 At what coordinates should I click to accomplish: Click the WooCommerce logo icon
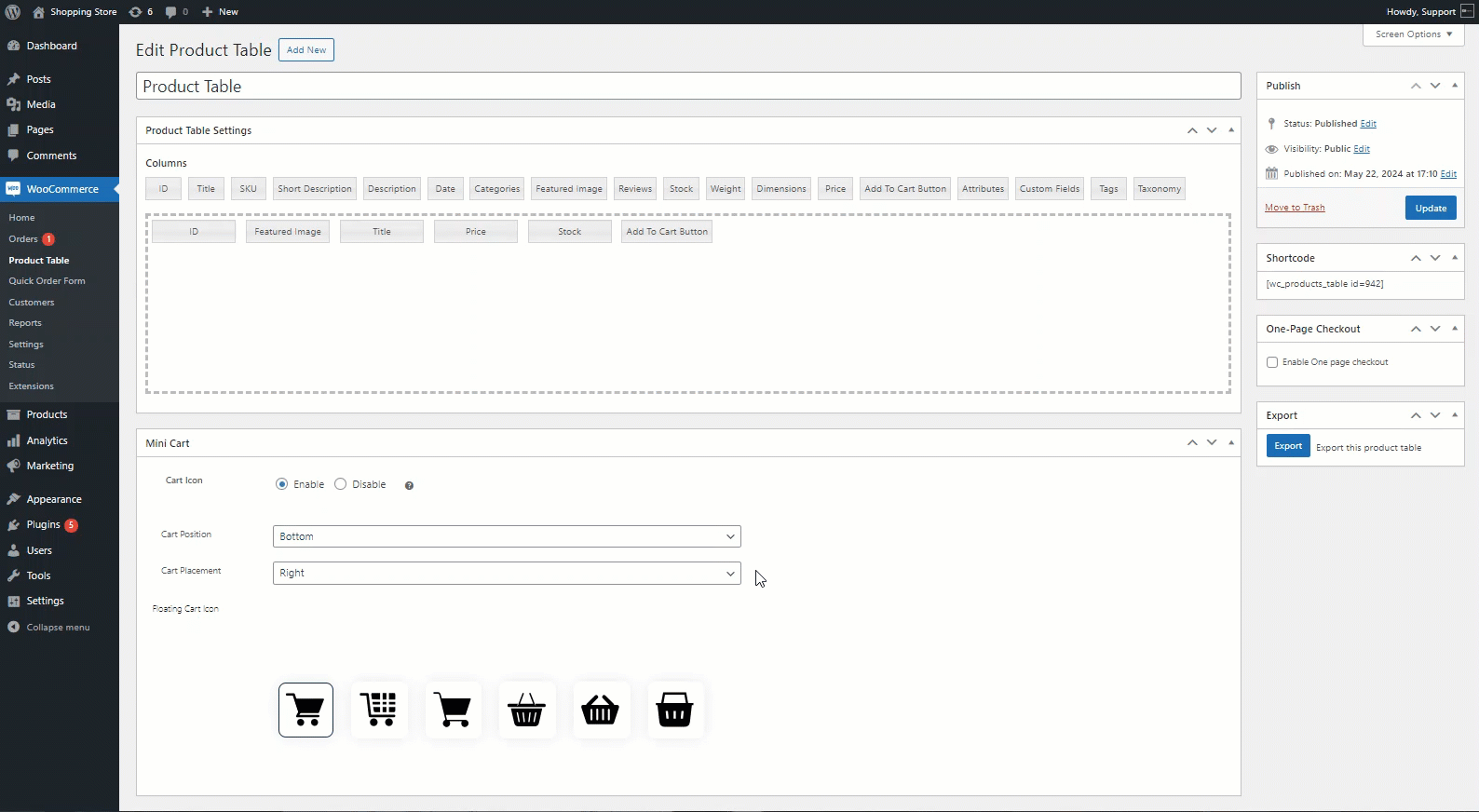(x=13, y=189)
